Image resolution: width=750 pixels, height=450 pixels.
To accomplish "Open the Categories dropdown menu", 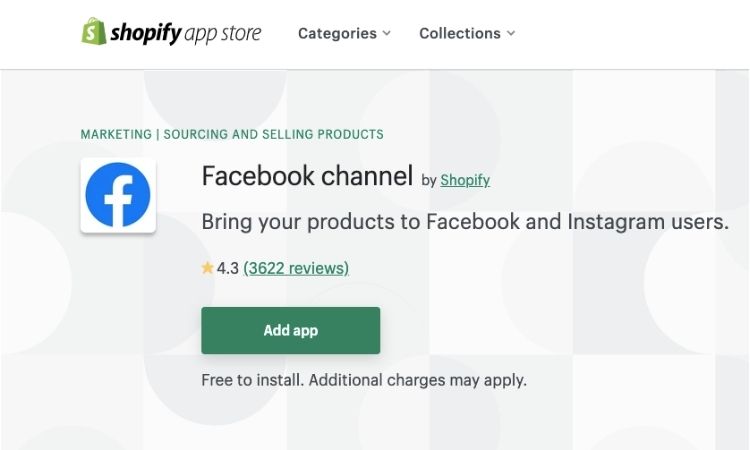I will [x=344, y=33].
